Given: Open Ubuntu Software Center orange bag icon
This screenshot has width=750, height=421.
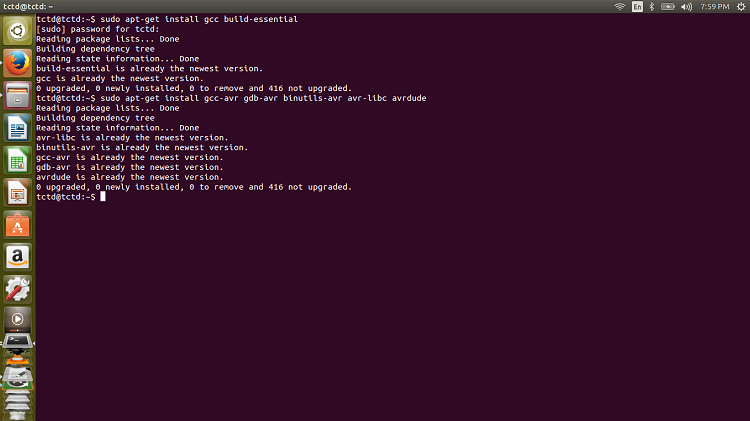Looking at the screenshot, I should coord(17,225).
